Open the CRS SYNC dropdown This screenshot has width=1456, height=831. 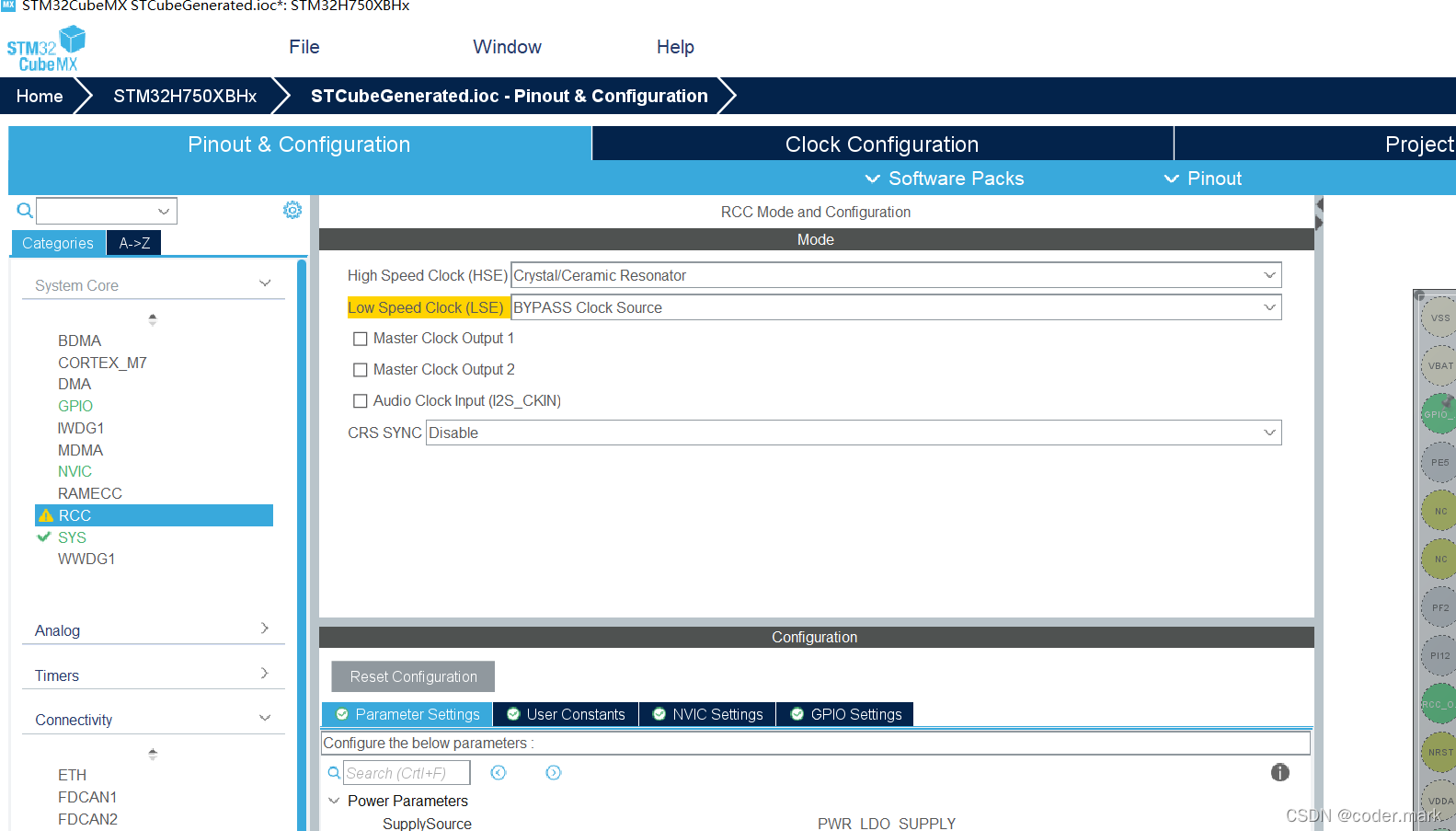pyautogui.click(x=854, y=433)
